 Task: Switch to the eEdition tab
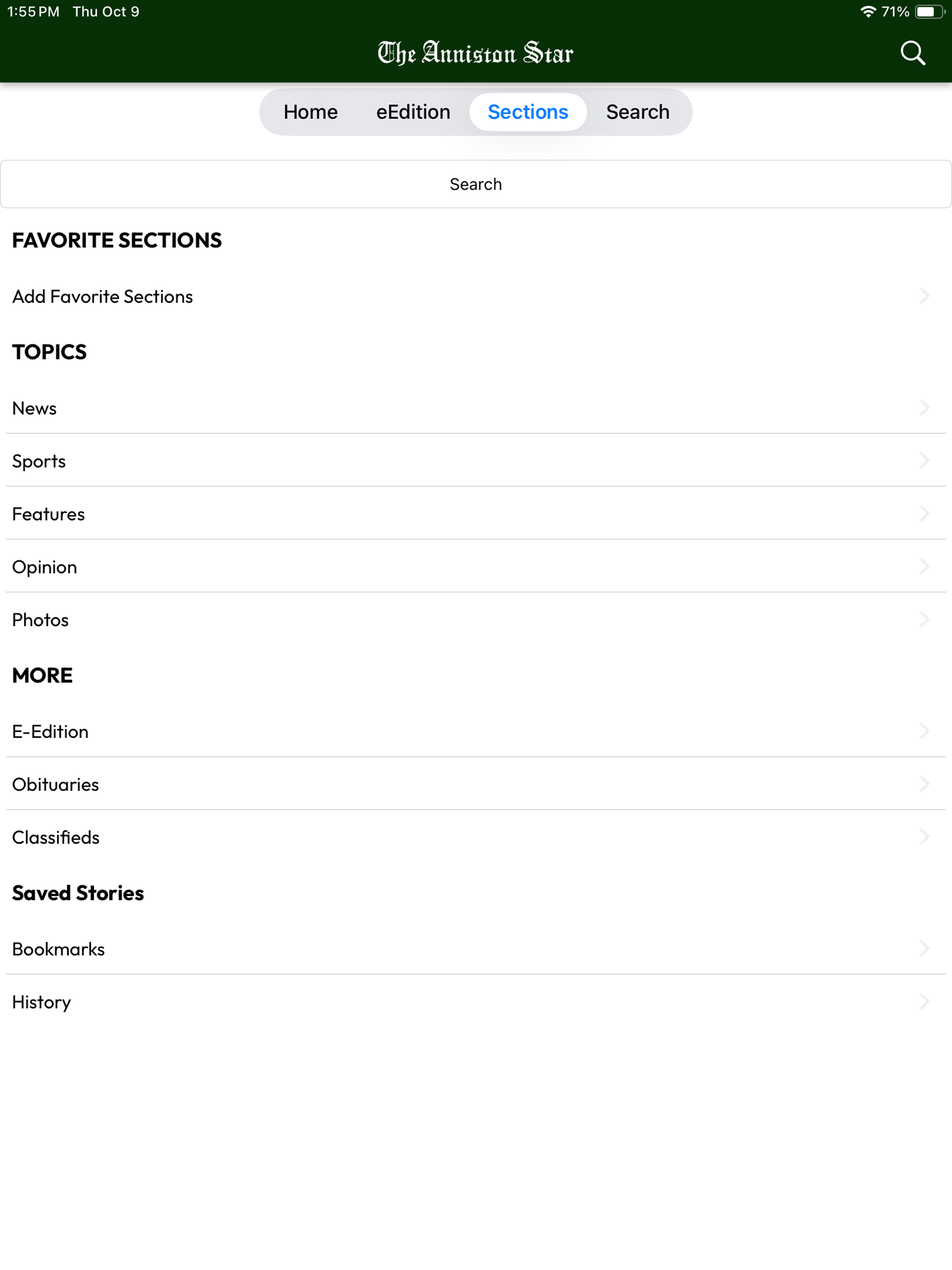(x=413, y=112)
